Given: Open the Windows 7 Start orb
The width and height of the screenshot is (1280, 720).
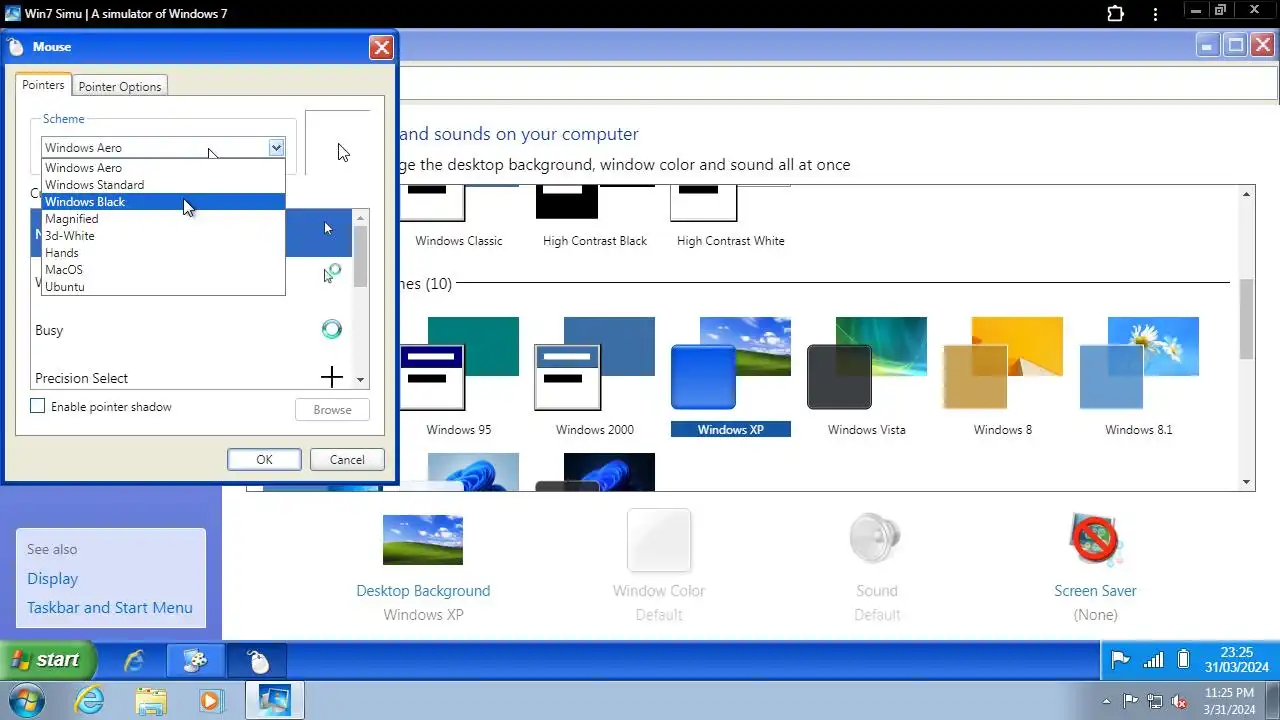Looking at the screenshot, I should tap(27, 700).
